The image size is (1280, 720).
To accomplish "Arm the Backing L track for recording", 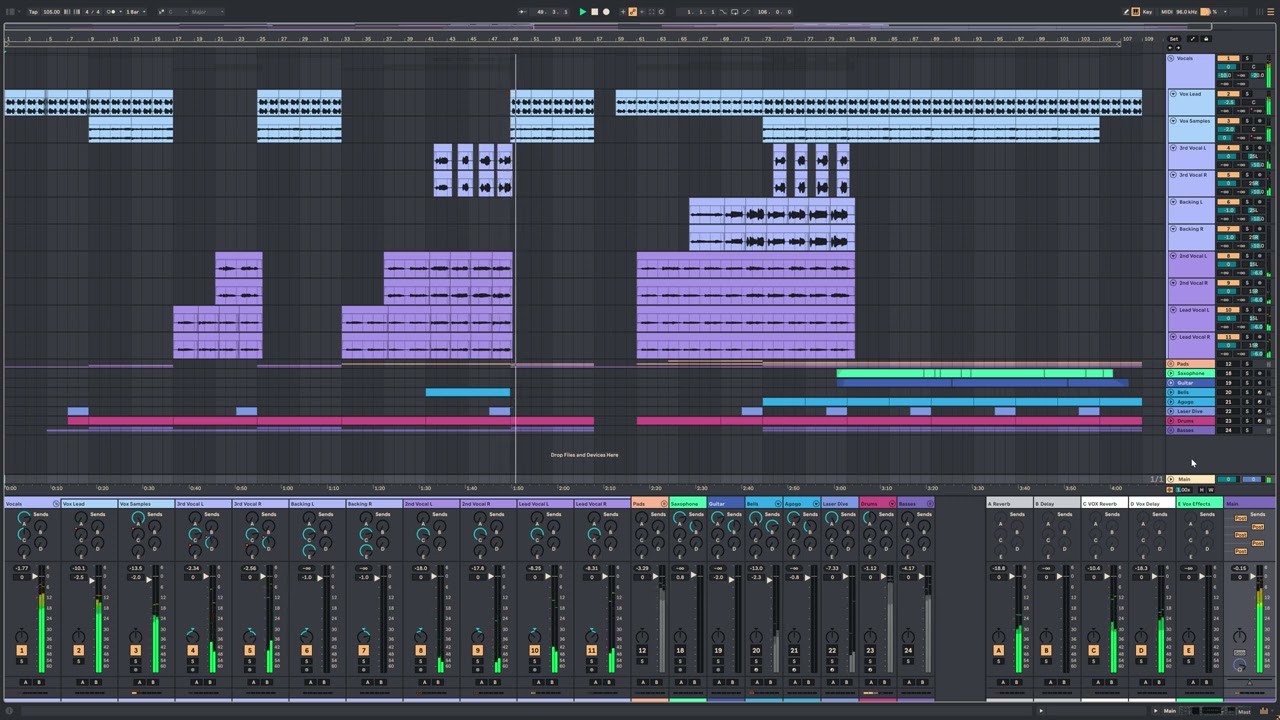I will 306,670.
